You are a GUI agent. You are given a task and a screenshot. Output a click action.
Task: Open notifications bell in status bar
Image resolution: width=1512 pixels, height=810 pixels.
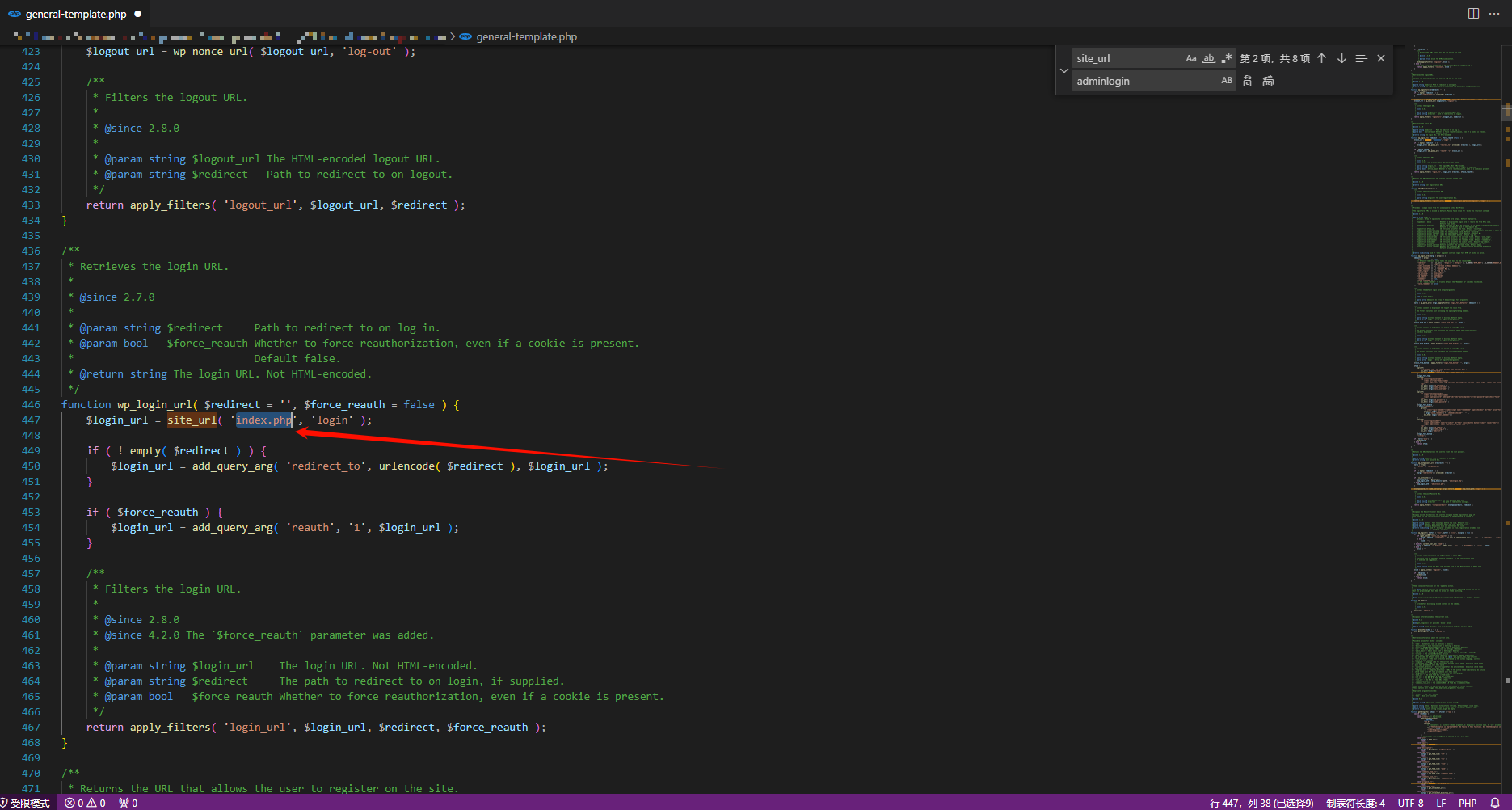1495,803
